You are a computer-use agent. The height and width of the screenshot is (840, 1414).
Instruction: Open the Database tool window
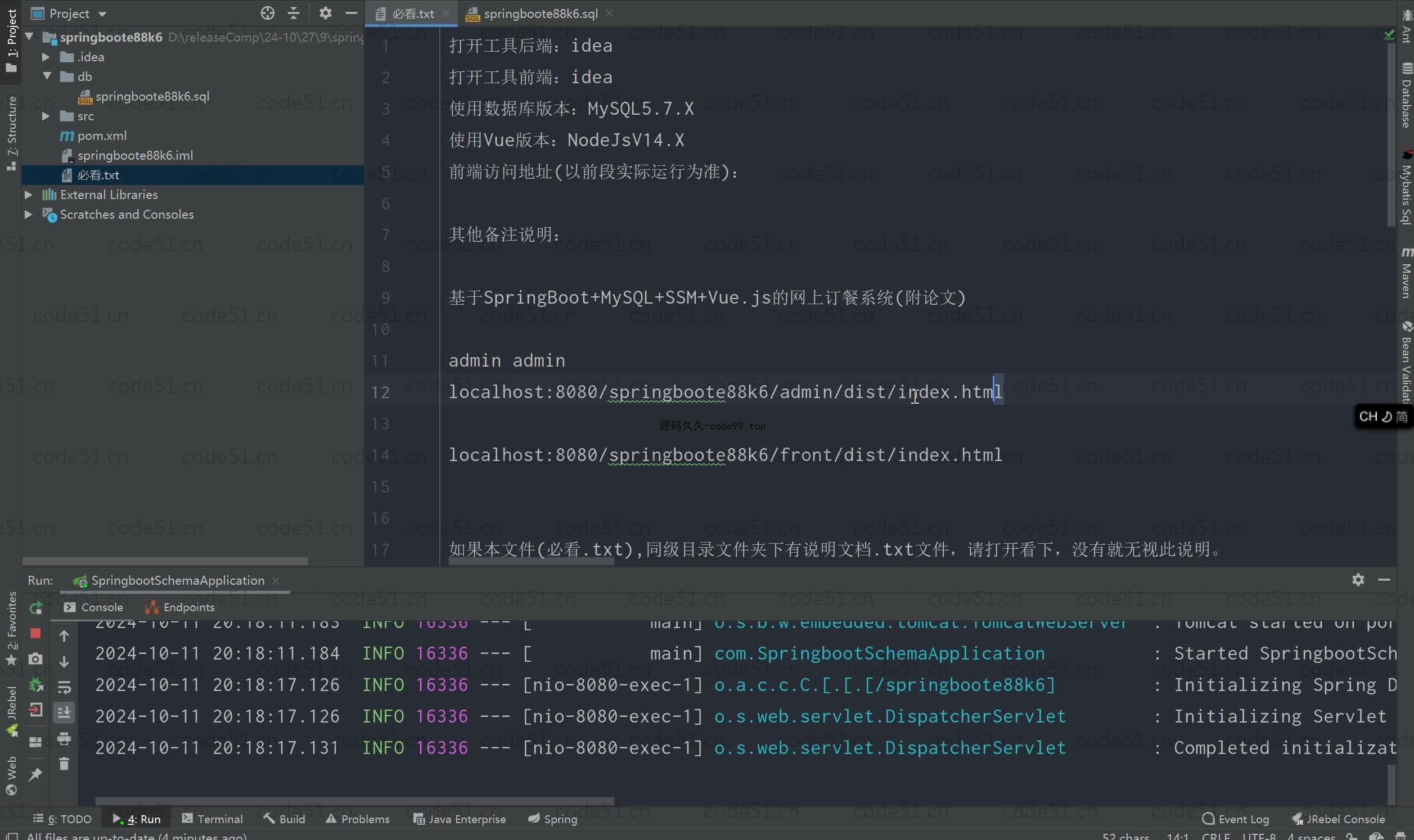1407,95
